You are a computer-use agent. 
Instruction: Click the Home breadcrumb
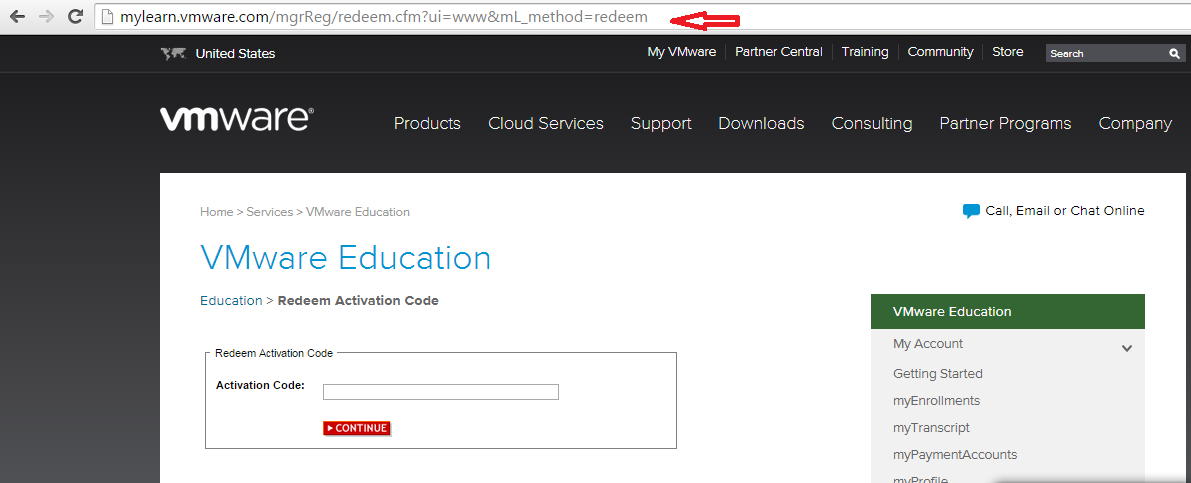pos(216,212)
